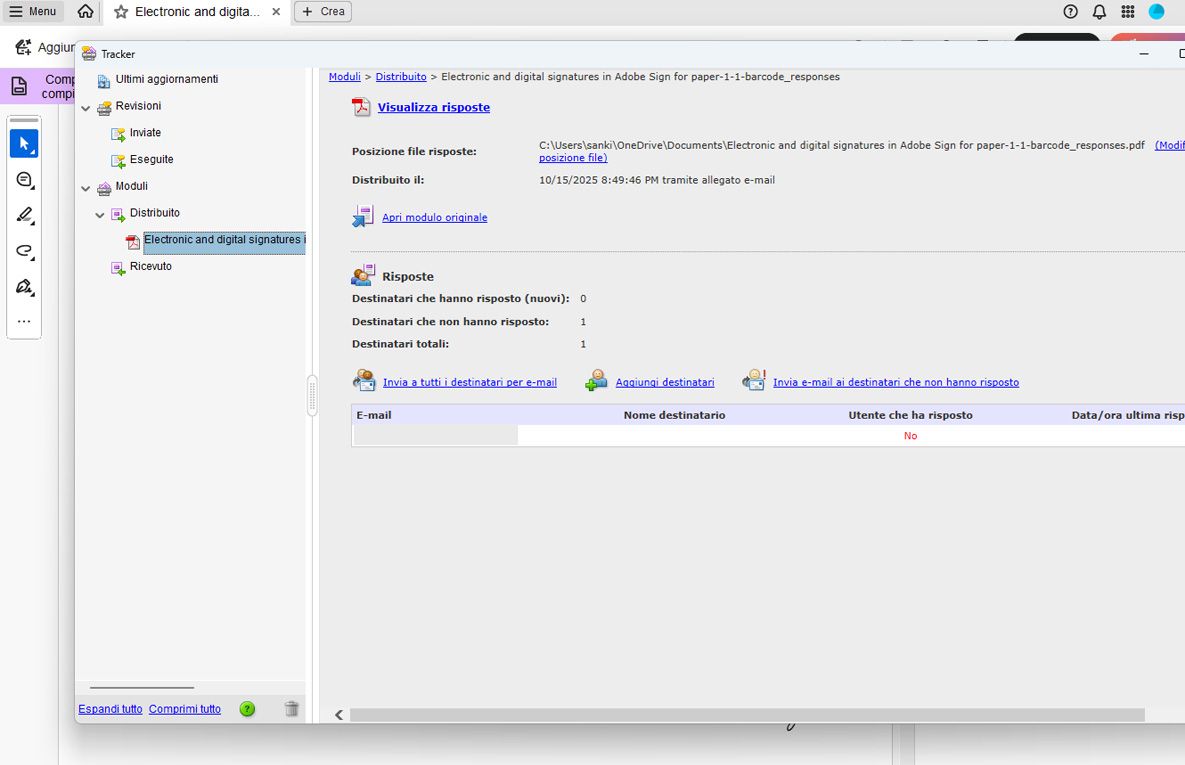Click the trash delete icon

click(292, 708)
